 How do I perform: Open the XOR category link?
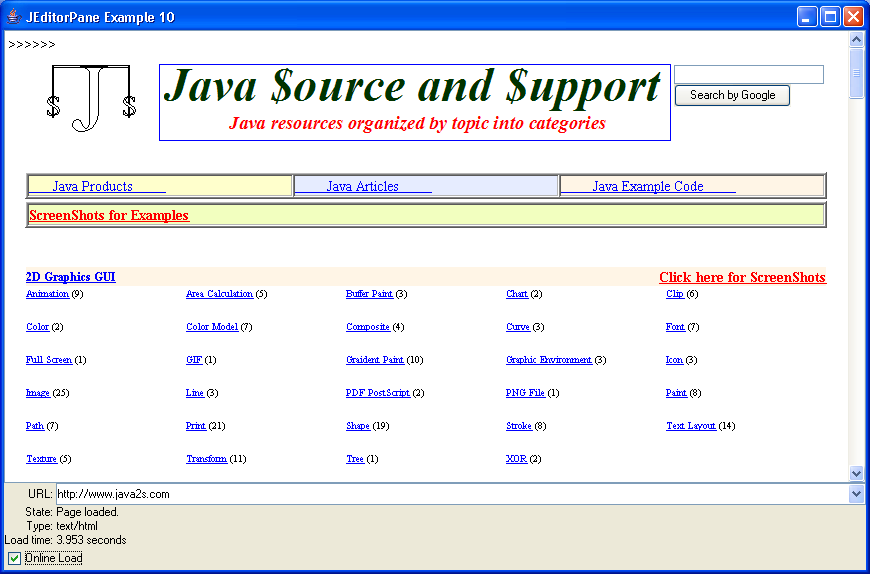517,459
